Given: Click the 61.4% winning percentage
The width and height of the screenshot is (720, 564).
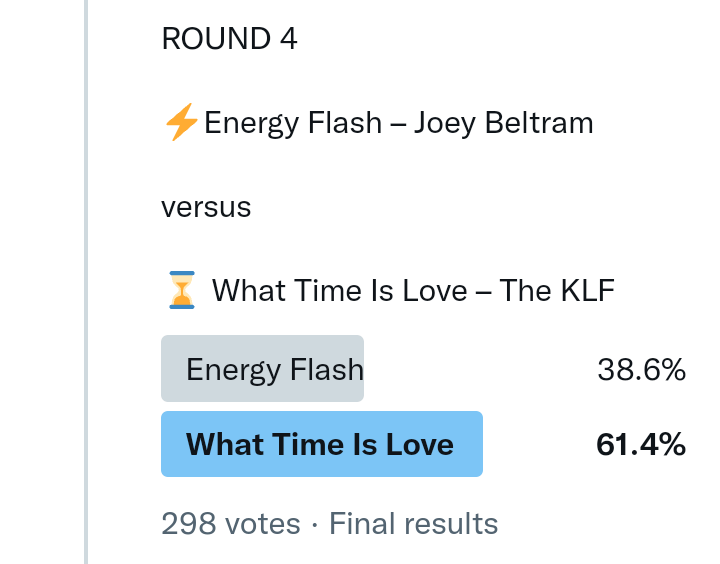Looking at the screenshot, I should pyautogui.click(x=641, y=444).
